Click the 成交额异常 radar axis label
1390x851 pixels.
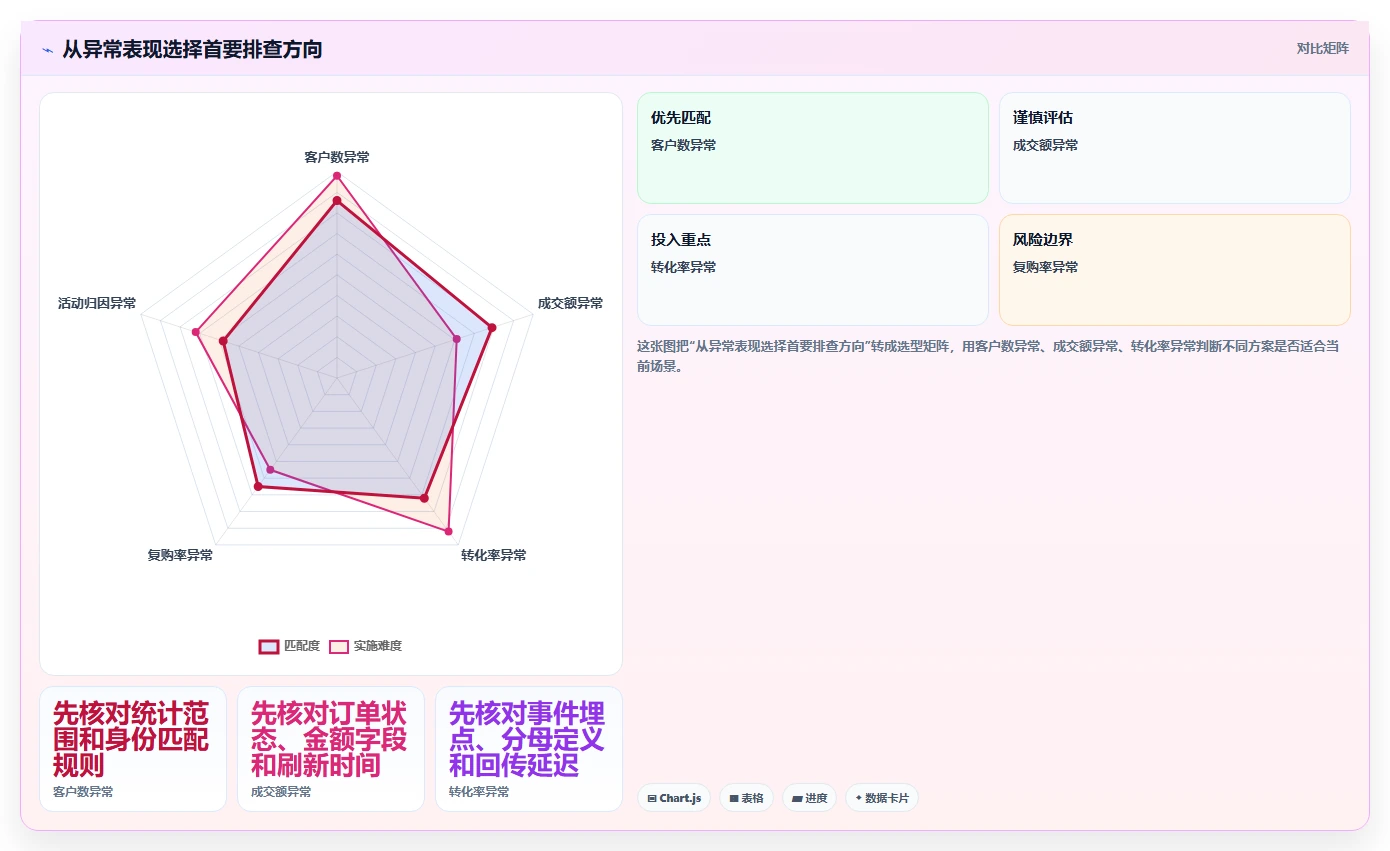click(570, 303)
